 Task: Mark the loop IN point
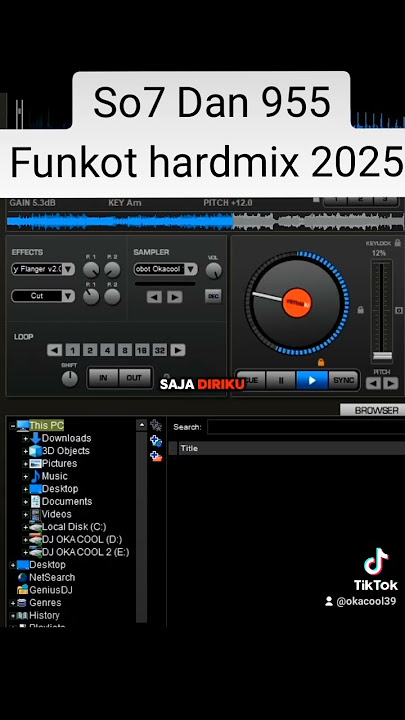pos(103,378)
